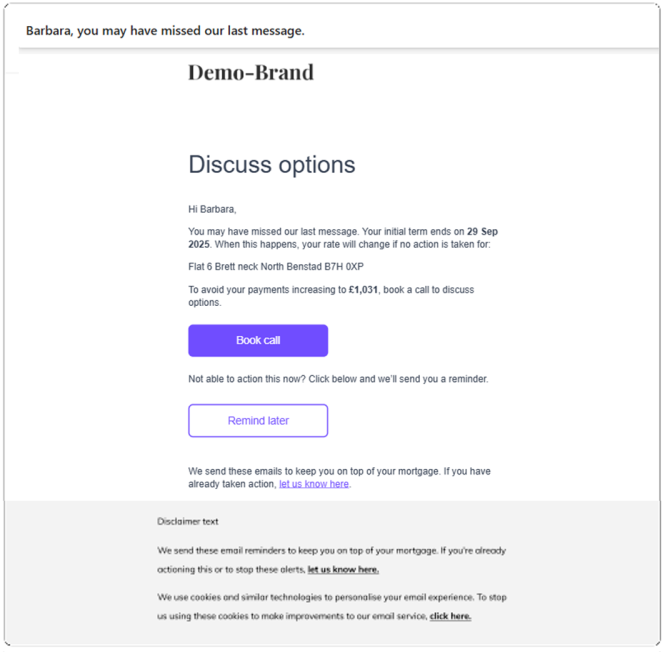Viewport: 664px width, 652px height.
Task: Click the 'Disclaimer text' label
Action: [x=188, y=521]
